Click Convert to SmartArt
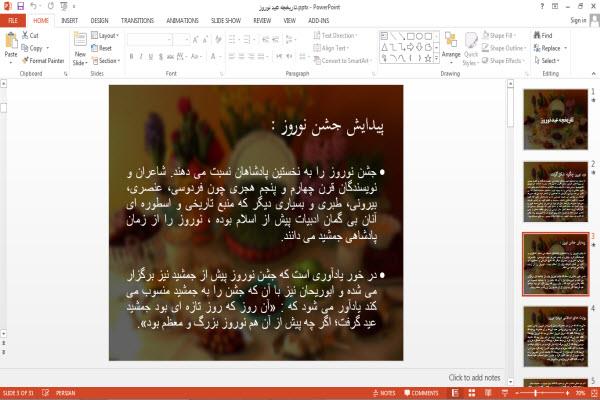Viewport: 600px width, 400px height. coord(342,60)
